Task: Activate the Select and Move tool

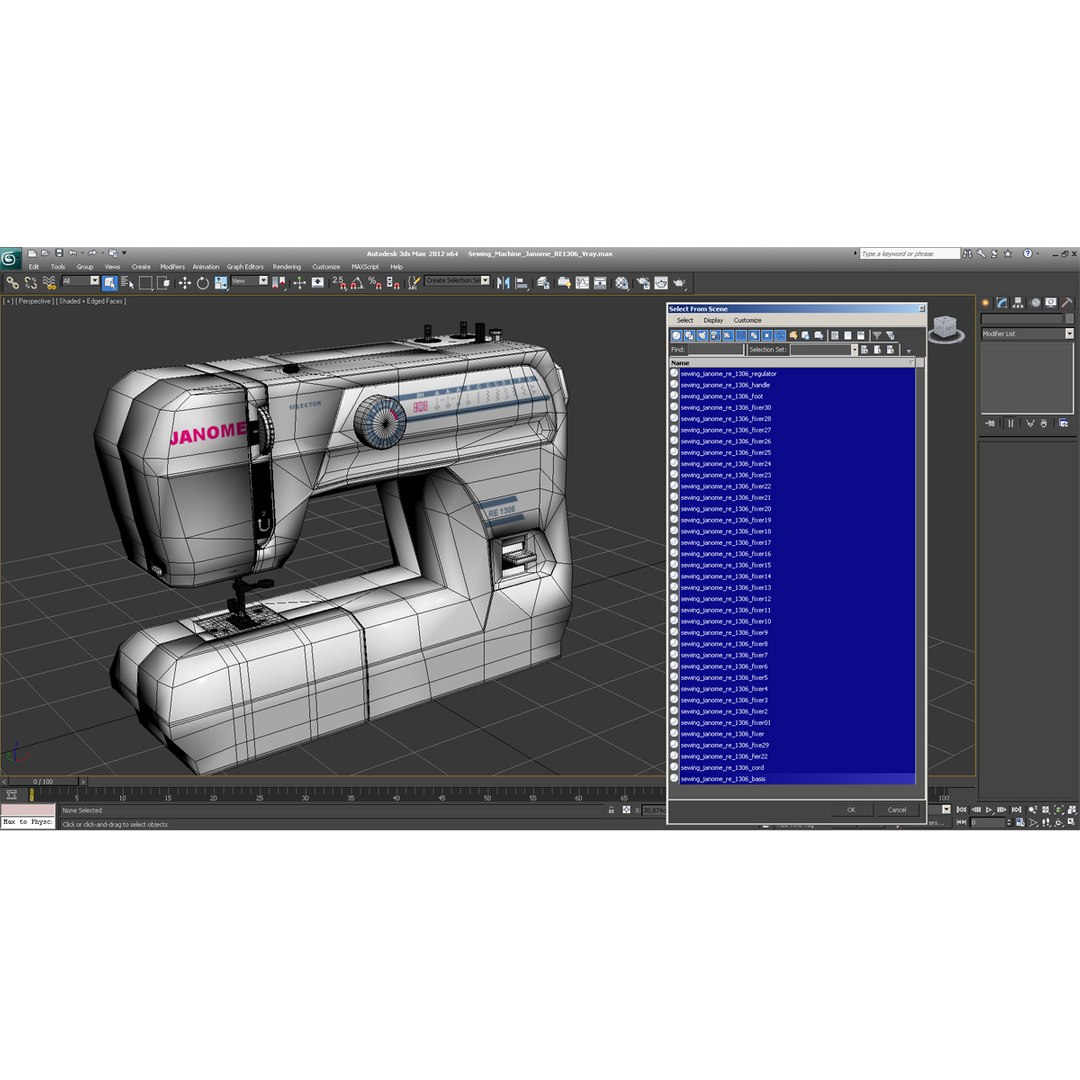Action: point(185,282)
